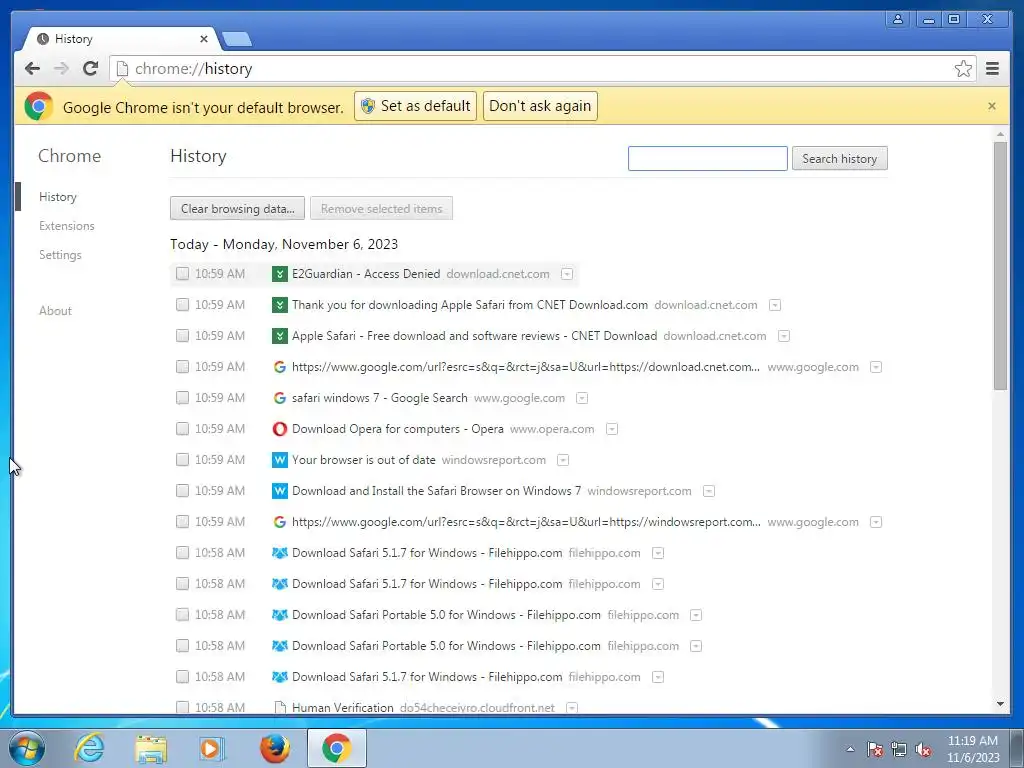Click the Set as default button
The width and height of the screenshot is (1024, 768).
415,106
